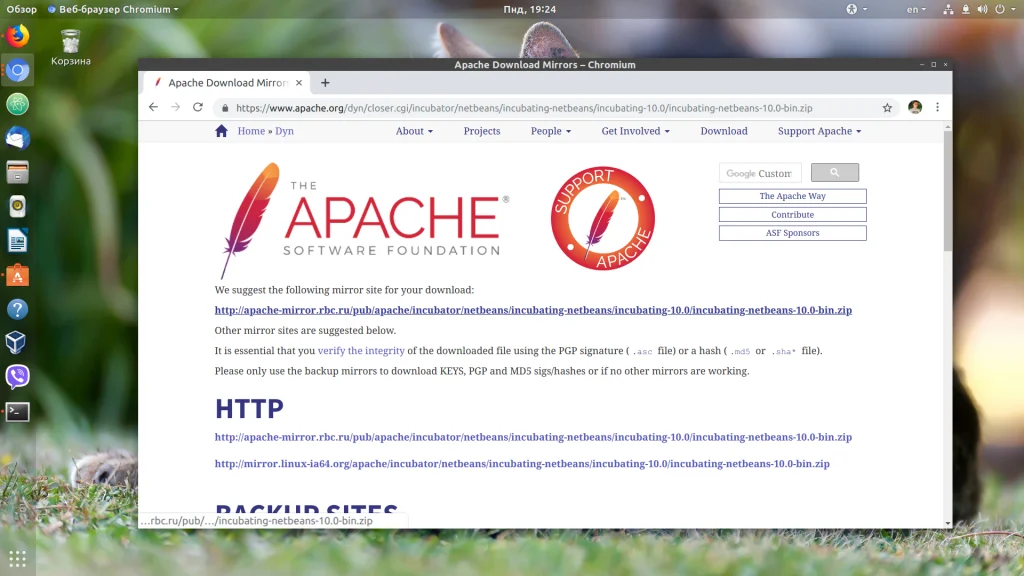Image resolution: width=1024 pixels, height=576 pixels.
Task: Open the Projects nav item
Action: pyautogui.click(x=482, y=131)
